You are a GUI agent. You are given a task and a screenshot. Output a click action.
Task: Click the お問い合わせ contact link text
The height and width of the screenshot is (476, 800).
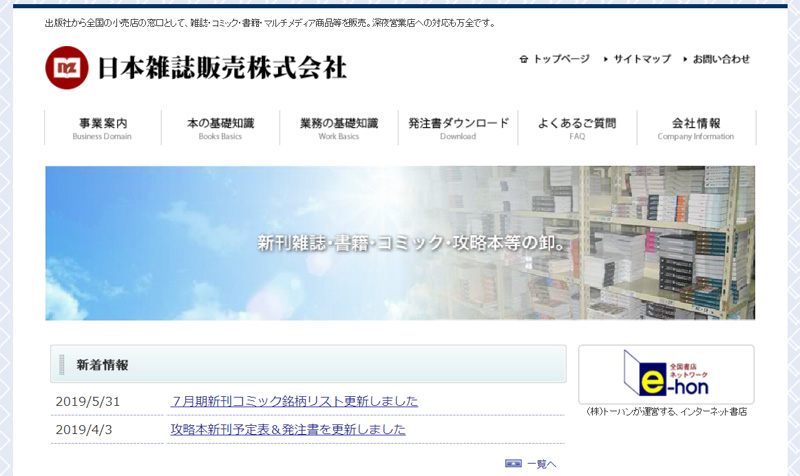[x=721, y=59]
